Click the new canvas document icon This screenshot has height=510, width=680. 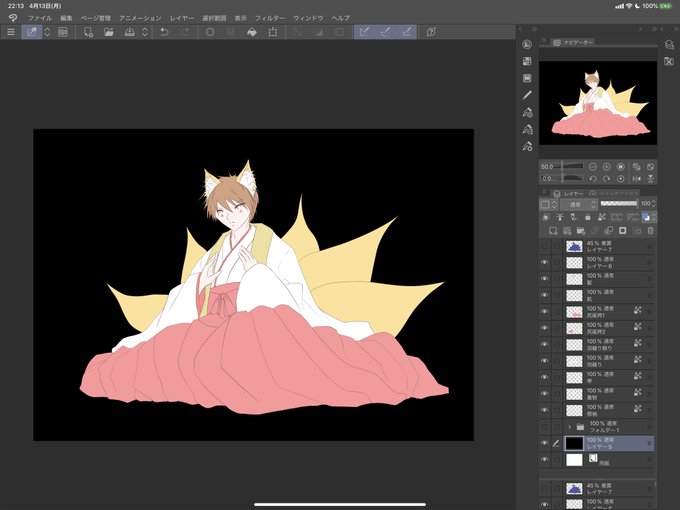(88, 32)
